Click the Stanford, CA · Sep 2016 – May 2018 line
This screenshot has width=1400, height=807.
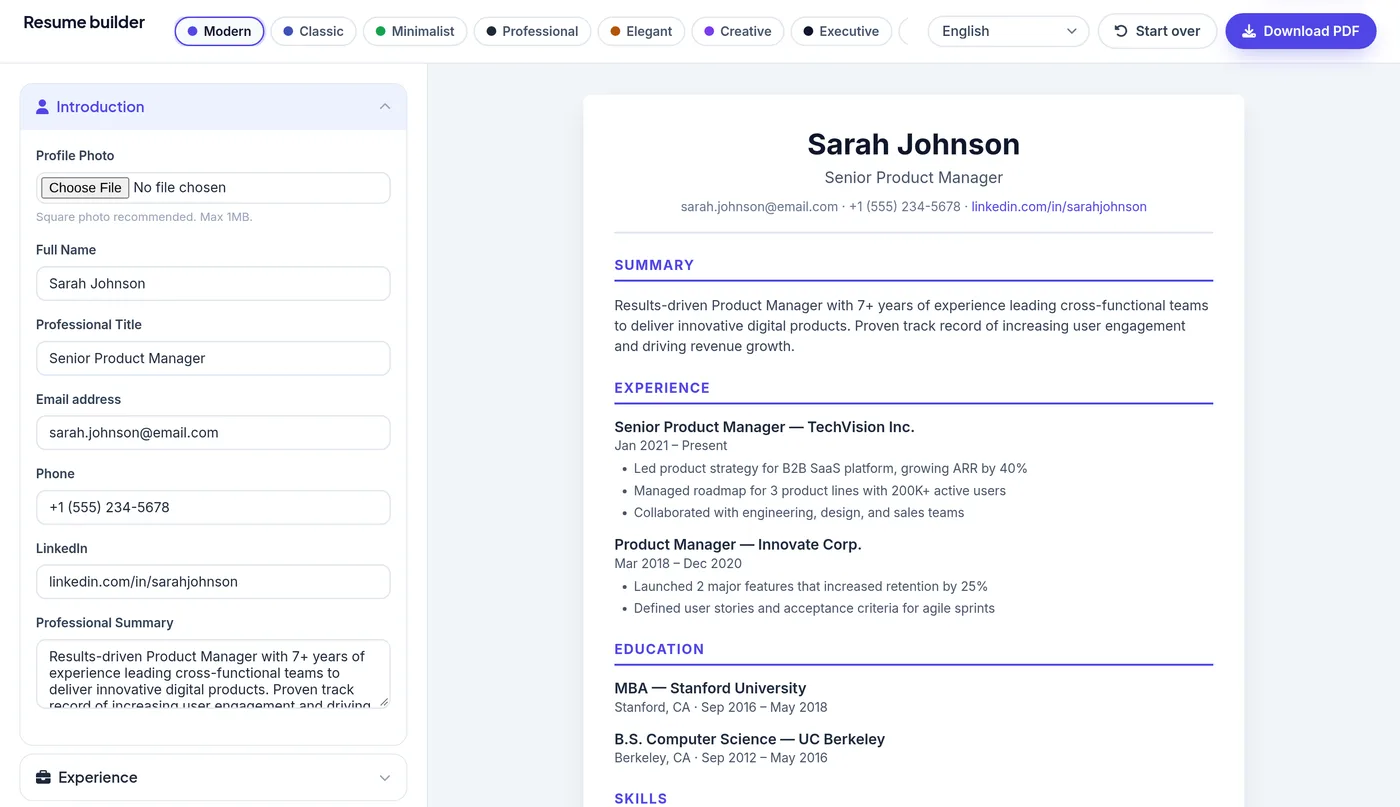tap(721, 708)
